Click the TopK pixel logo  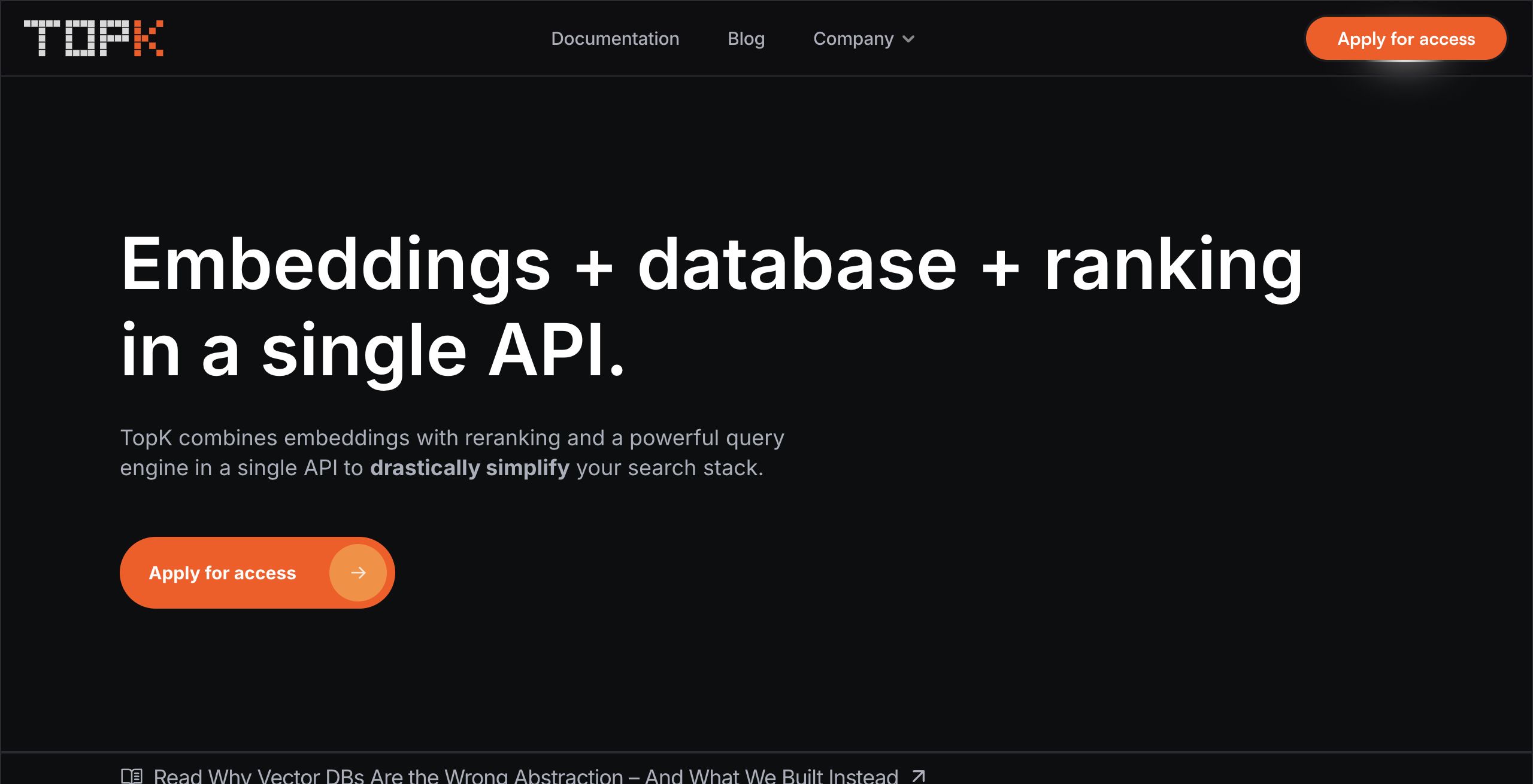point(93,38)
